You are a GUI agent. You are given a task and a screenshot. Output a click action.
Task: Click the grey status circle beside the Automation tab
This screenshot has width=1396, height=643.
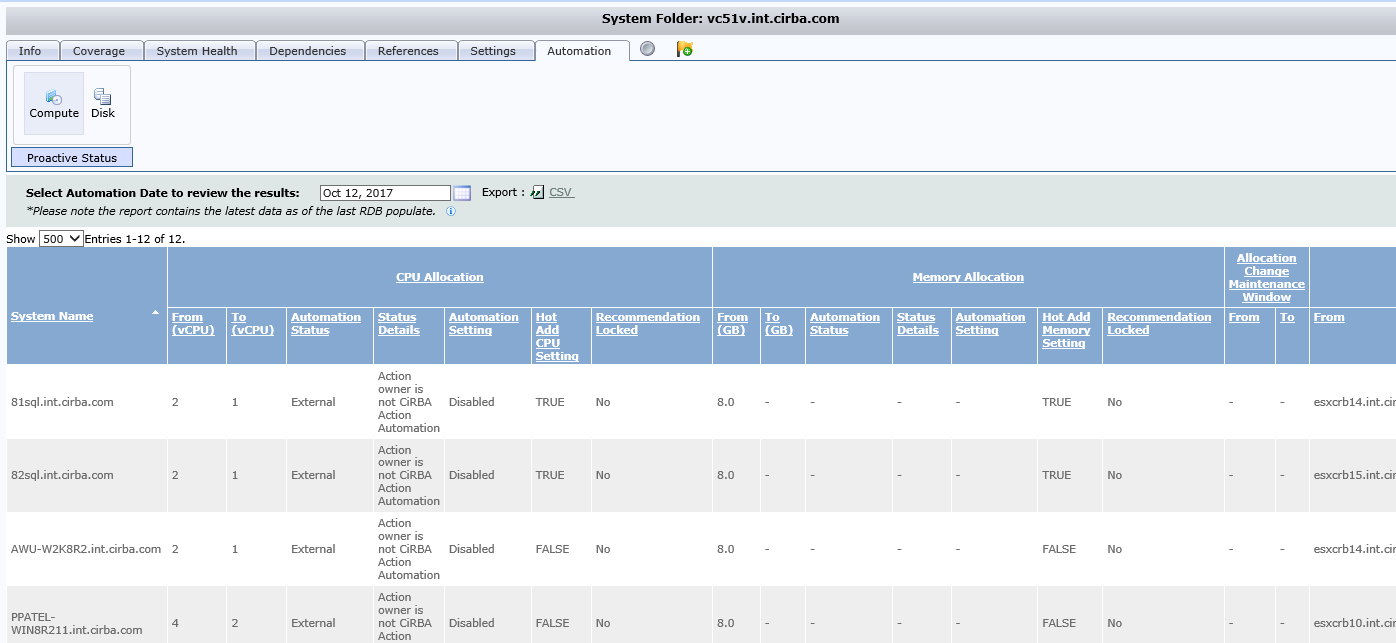646,47
